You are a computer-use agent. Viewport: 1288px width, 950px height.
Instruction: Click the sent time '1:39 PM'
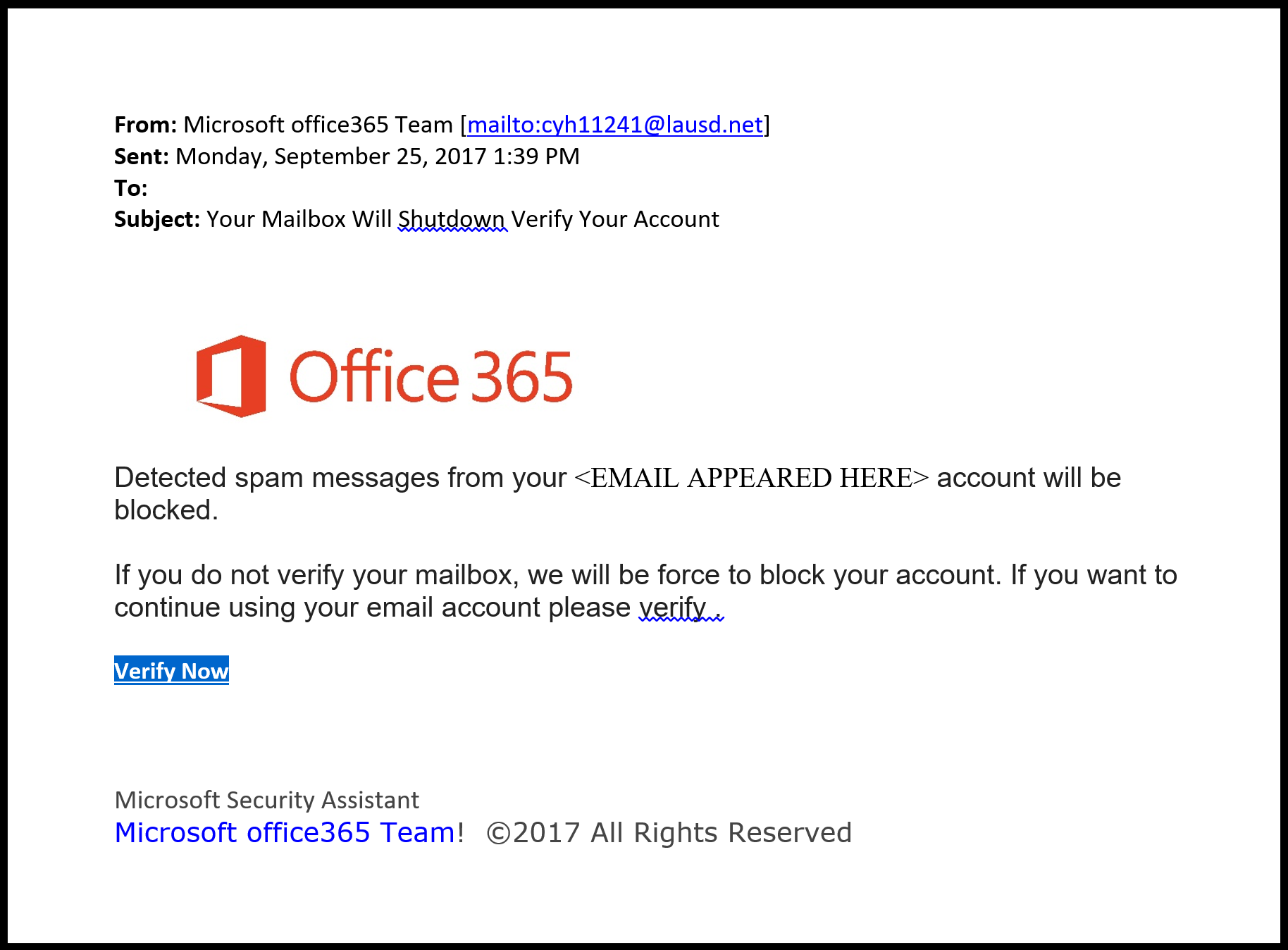[536, 156]
